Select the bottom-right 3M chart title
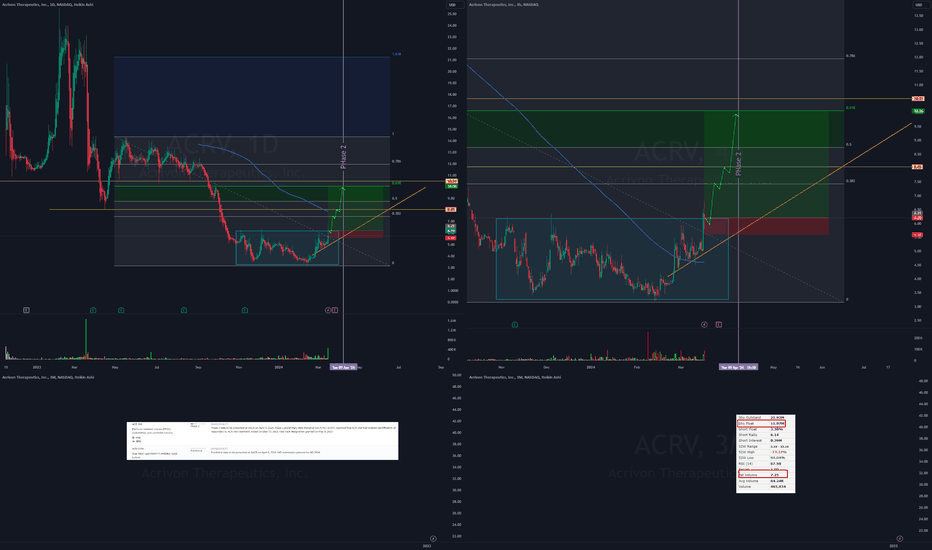 515,377
